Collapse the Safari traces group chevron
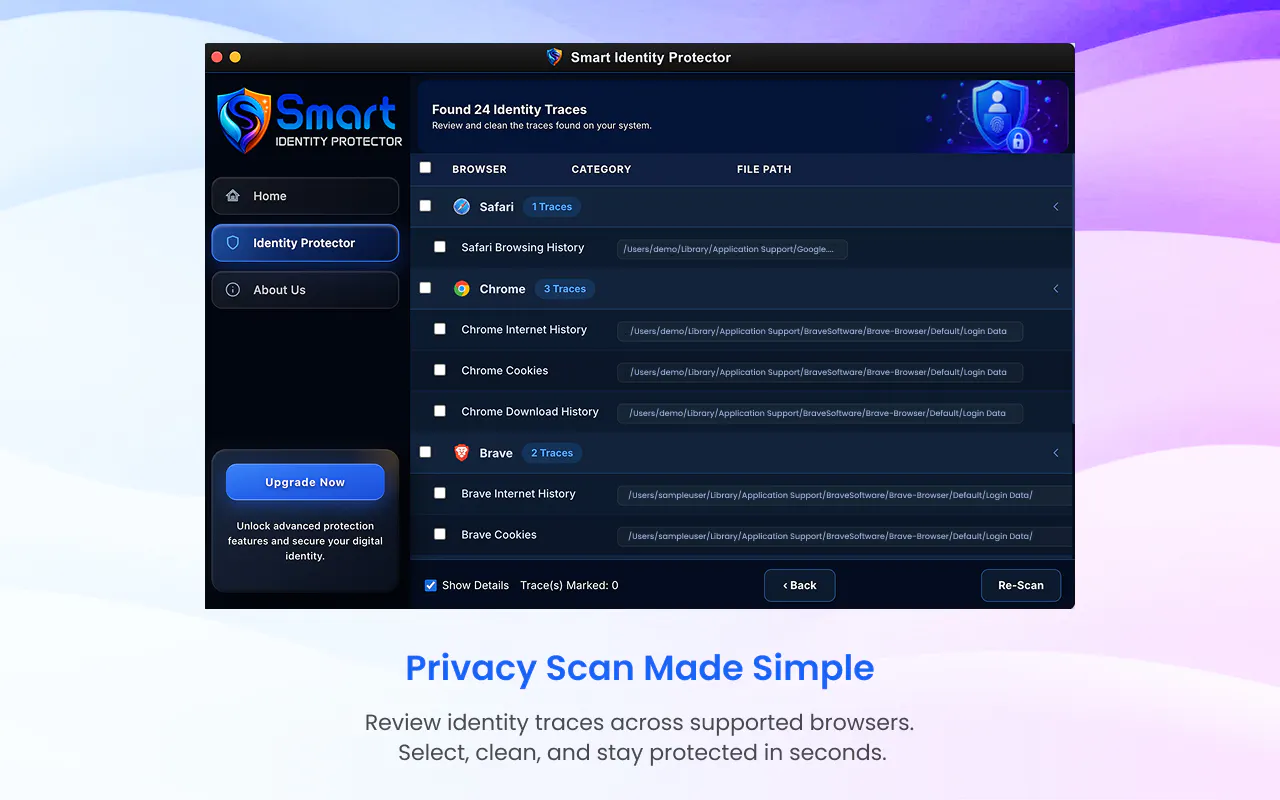The image size is (1280, 800). pyautogui.click(x=1056, y=207)
